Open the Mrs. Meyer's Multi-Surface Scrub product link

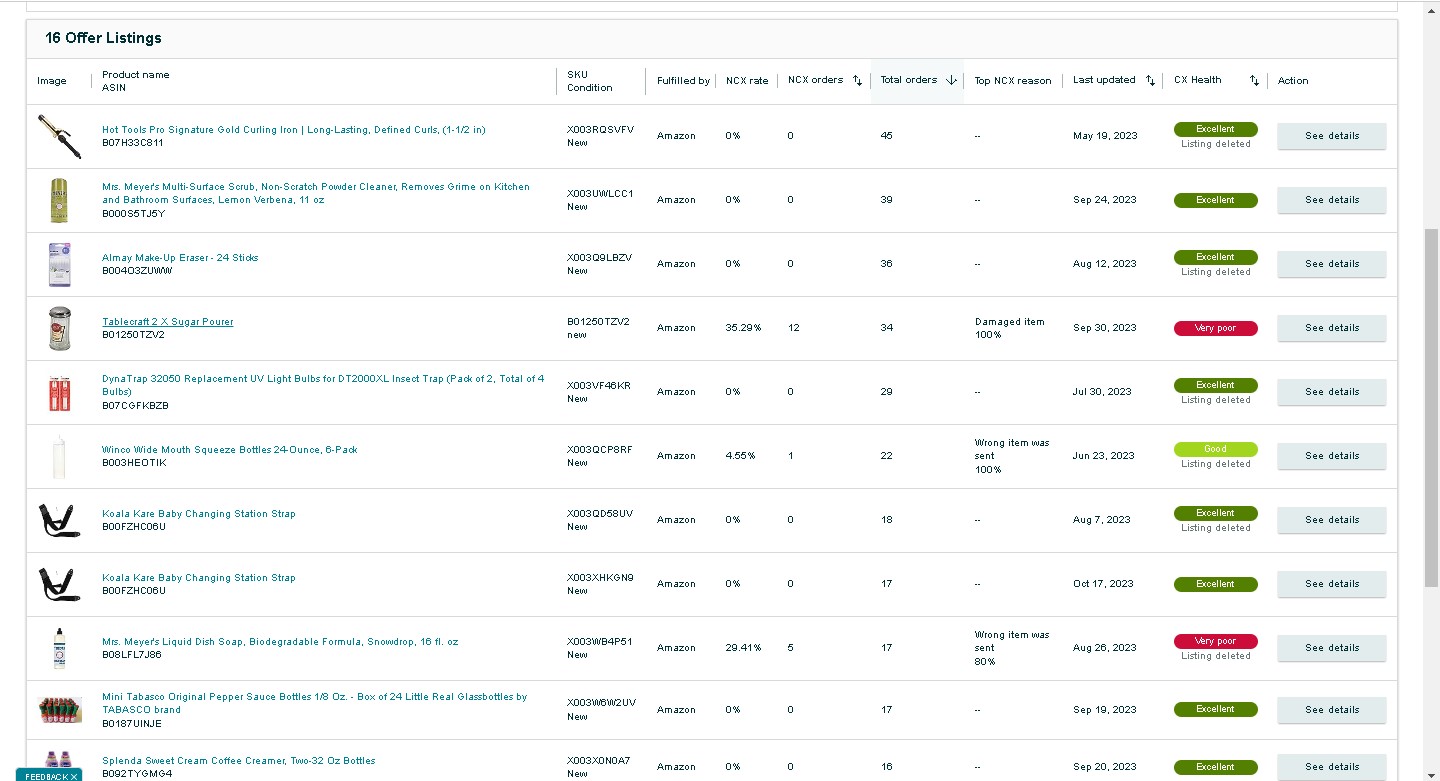click(316, 193)
